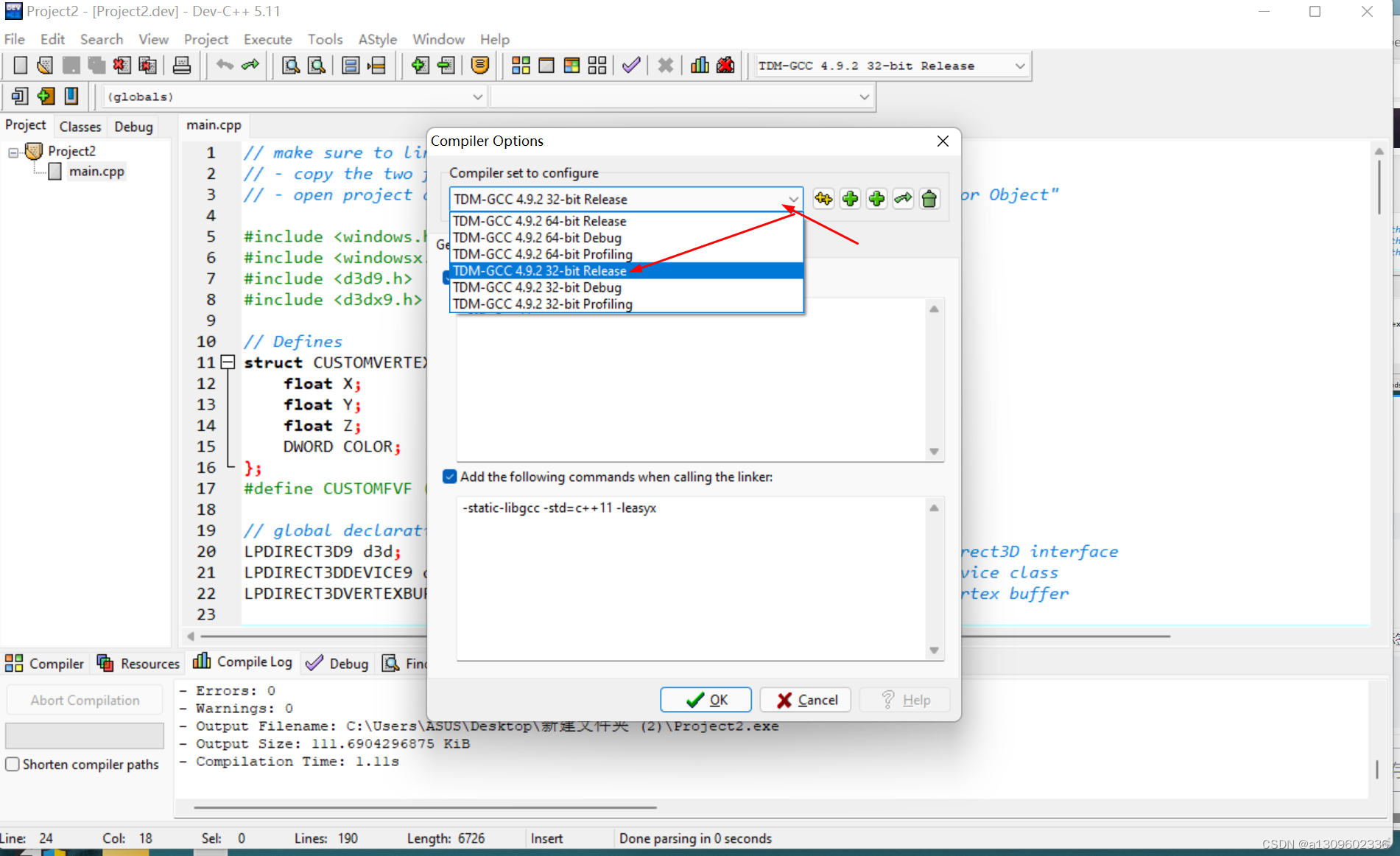Click the Open file toolbar icon
Viewport: 1400px width, 856px height.
coord(45,66)
